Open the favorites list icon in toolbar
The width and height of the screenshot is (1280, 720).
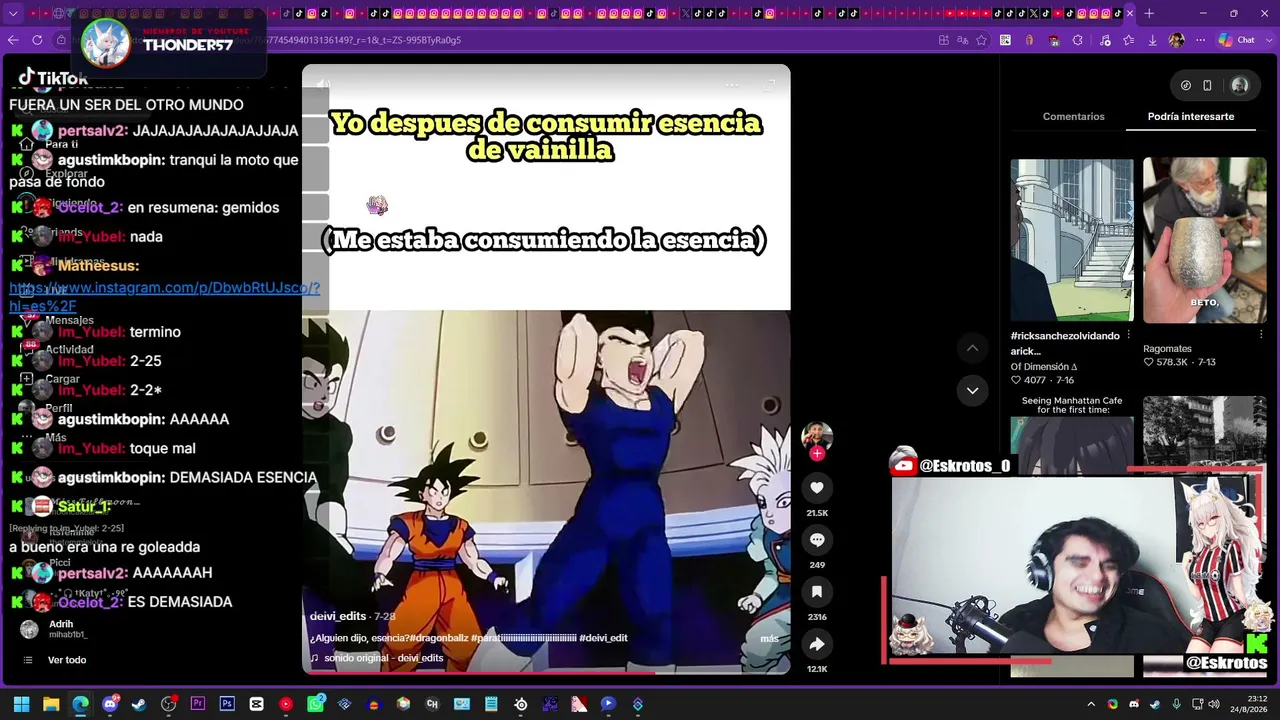[1128, 40]
